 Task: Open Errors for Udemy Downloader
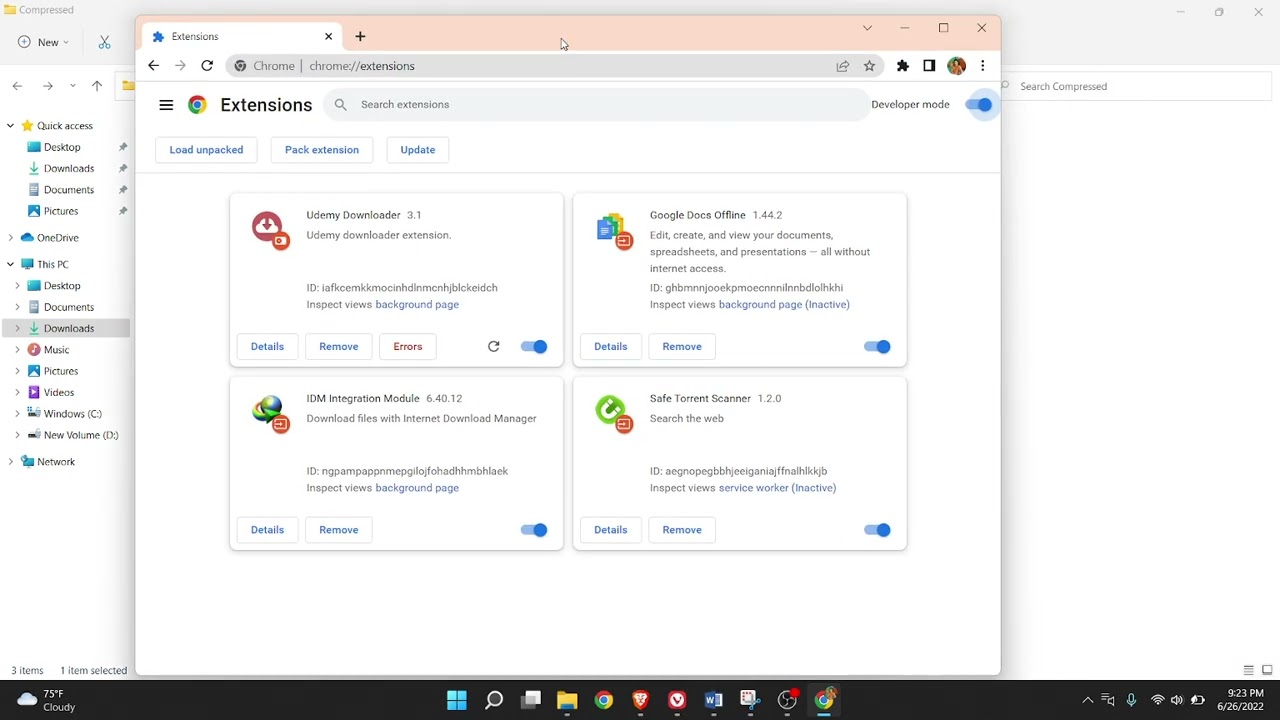pyautogui.click(x=408, y=347)
